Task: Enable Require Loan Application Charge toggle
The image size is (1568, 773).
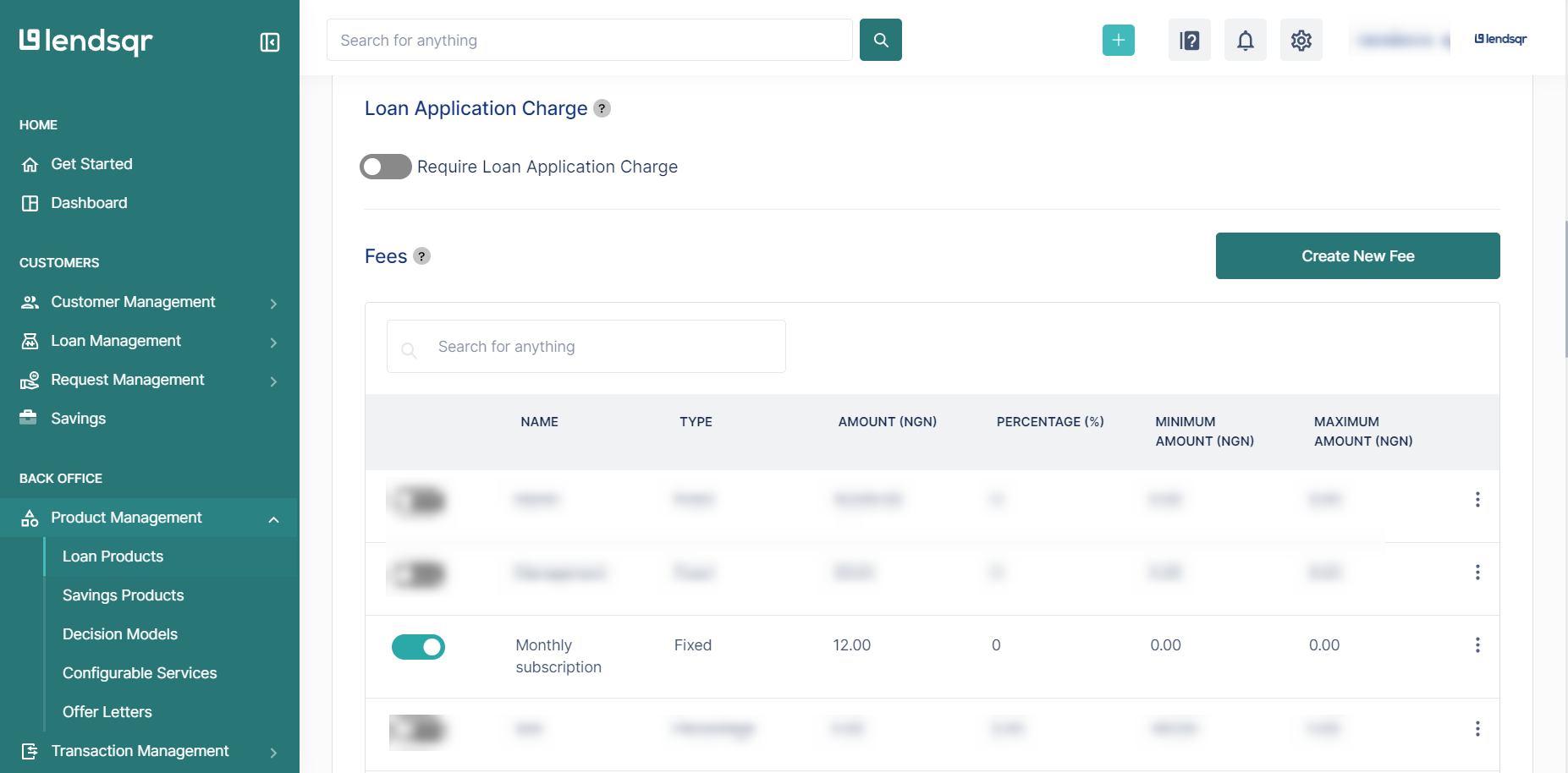Action: click(x=386, y=167)
